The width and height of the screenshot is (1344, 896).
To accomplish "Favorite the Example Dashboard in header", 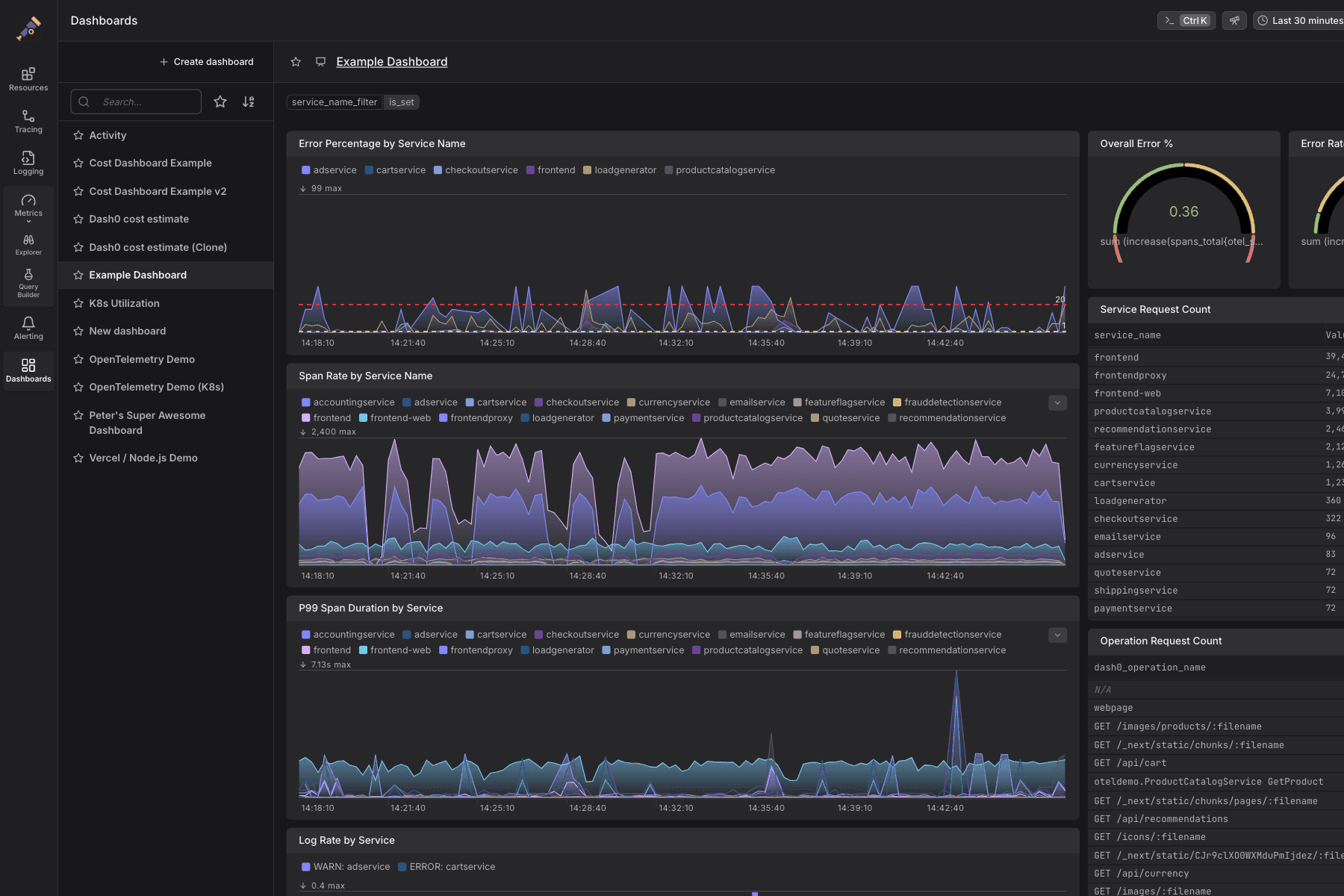I will click(296, 62).
